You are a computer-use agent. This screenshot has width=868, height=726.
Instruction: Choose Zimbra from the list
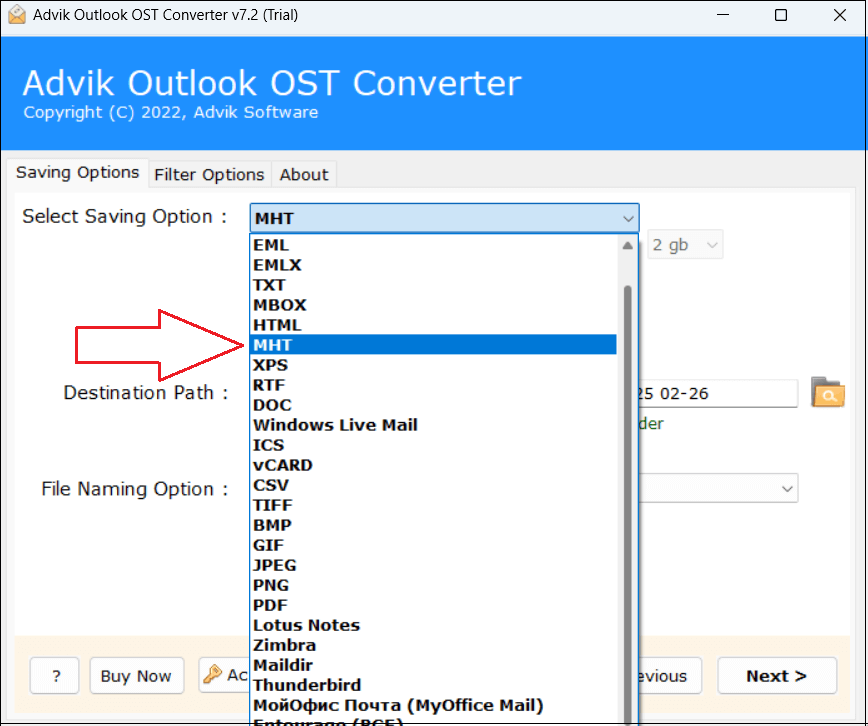coord(433,645)
